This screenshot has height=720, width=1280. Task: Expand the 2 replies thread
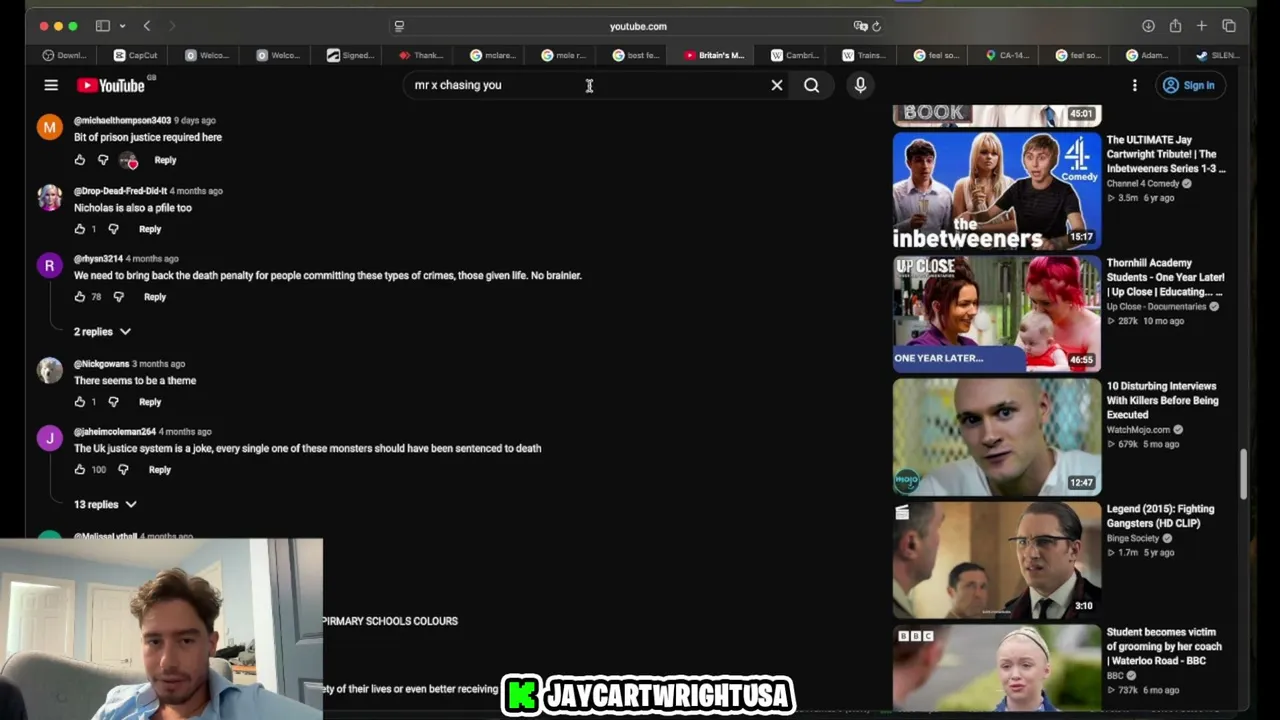(x=102, y=332)
